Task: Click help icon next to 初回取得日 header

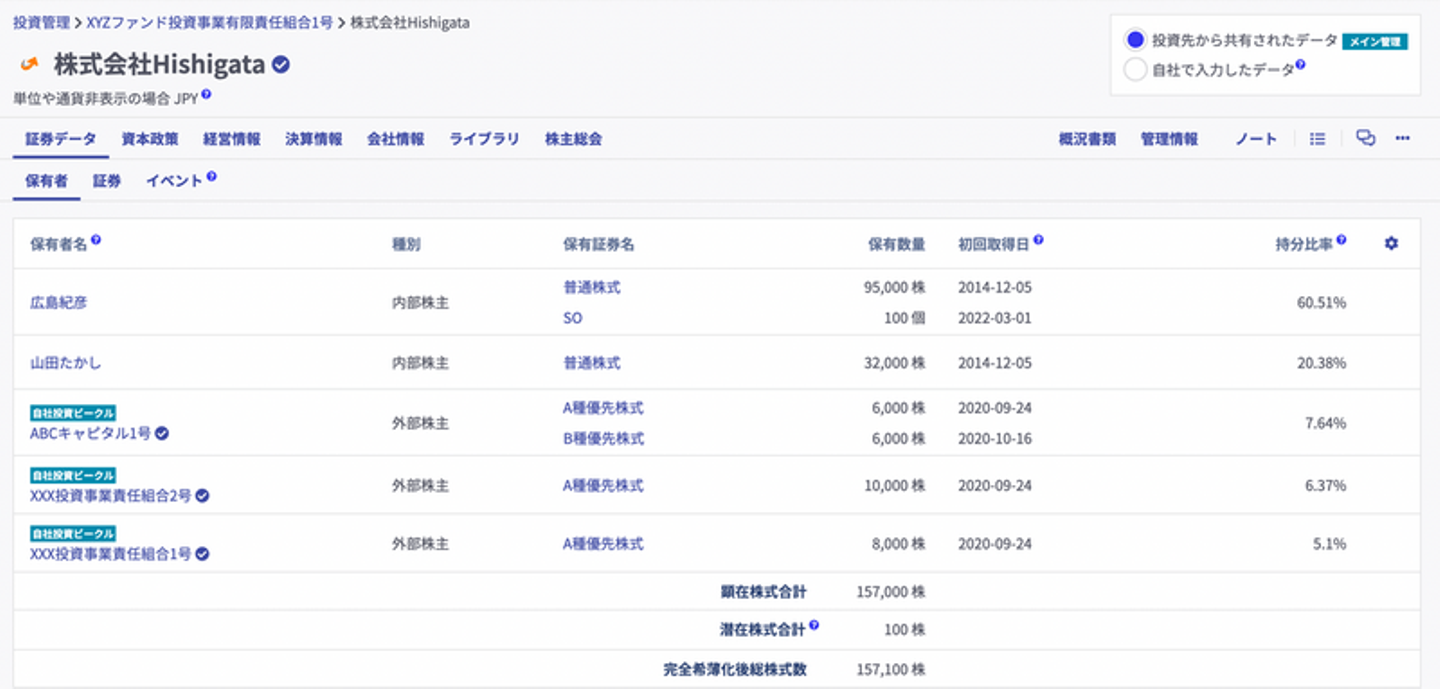Action: click(x=1039, y=241)
